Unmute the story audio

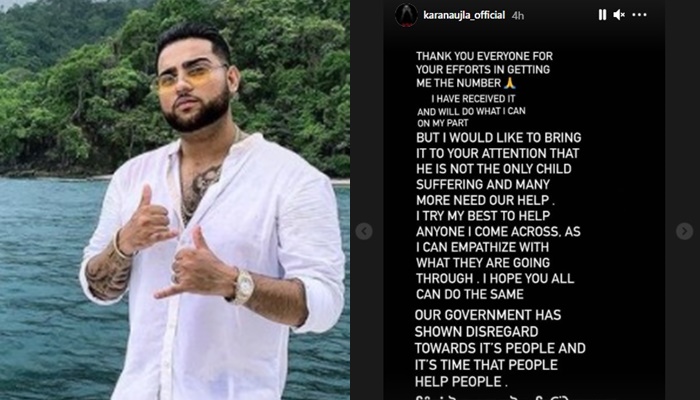(x=619, y=15)
